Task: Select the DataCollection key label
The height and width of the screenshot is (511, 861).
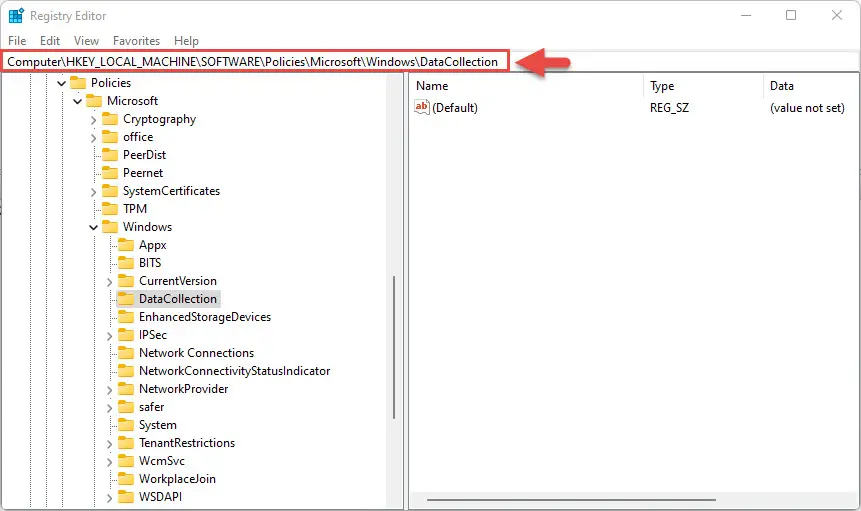Action: (x=178, y=299)
